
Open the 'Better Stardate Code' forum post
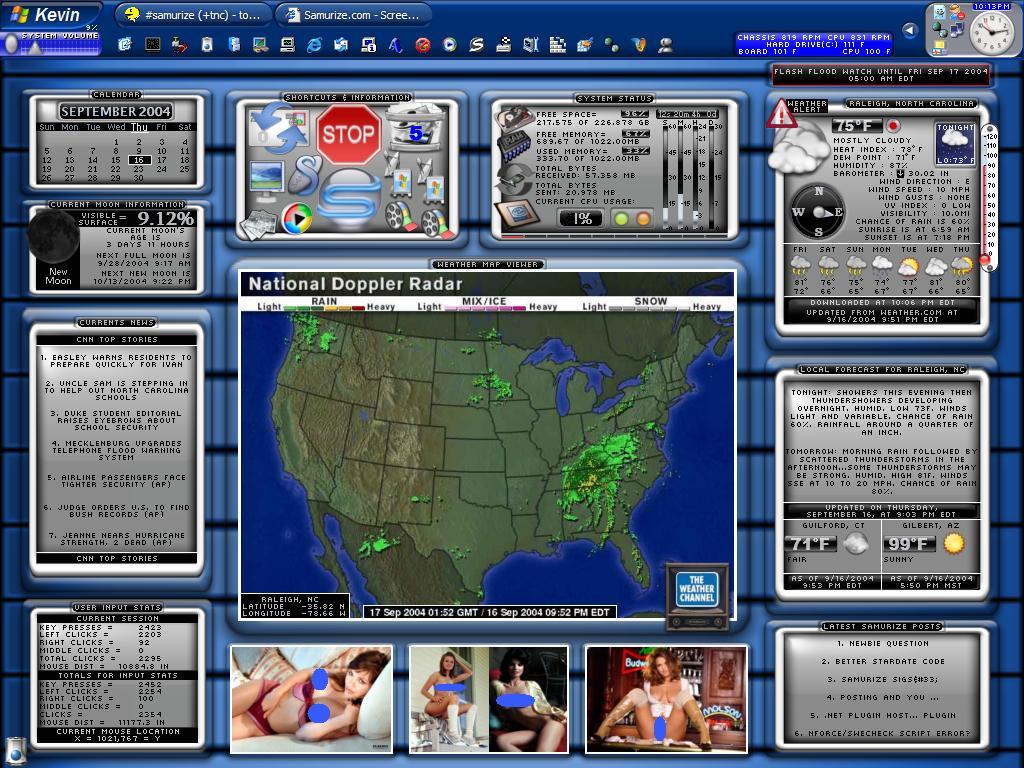click(882, 662)
